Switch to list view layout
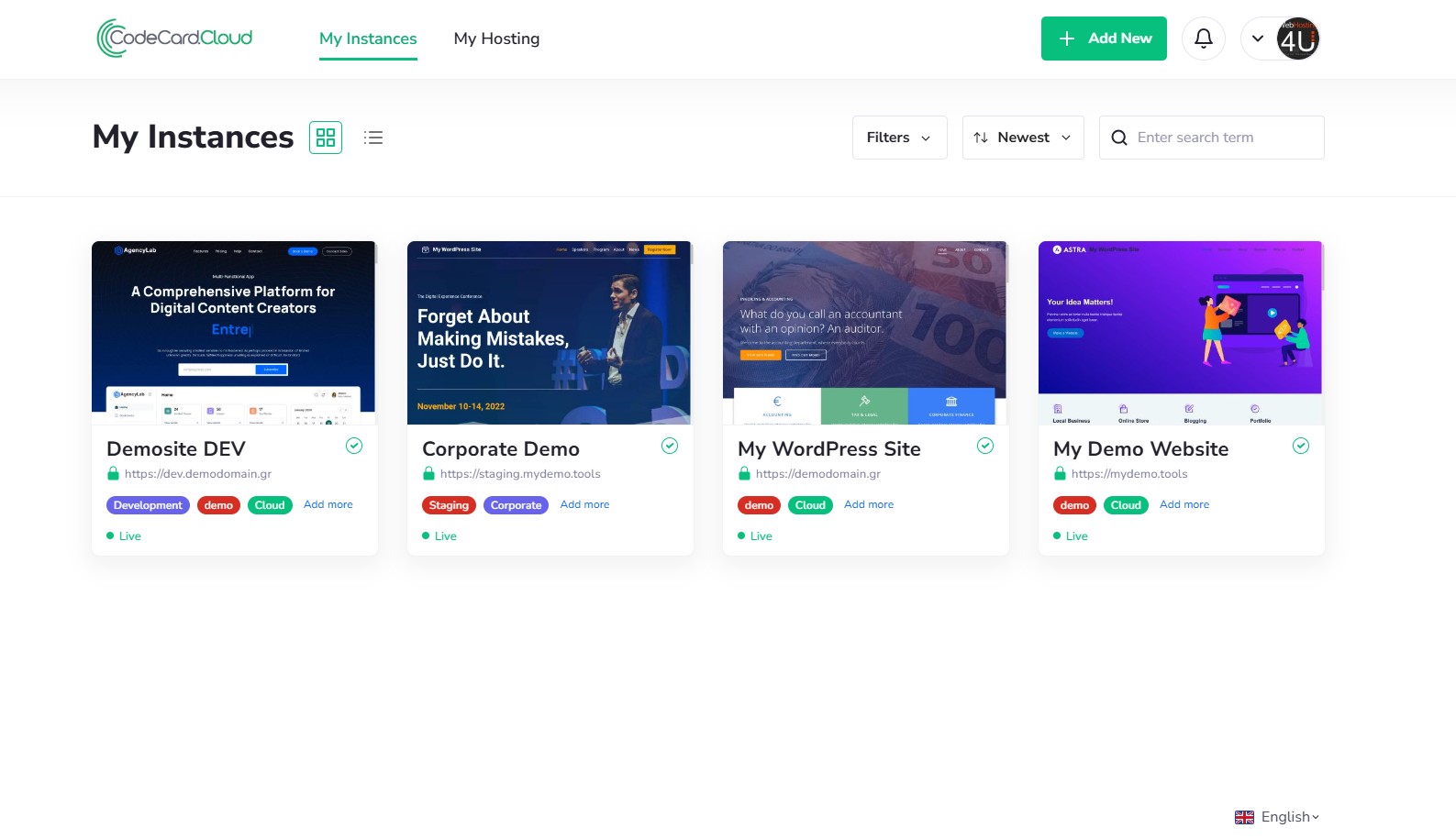1456x839 pixels. [x=373, y=138]
